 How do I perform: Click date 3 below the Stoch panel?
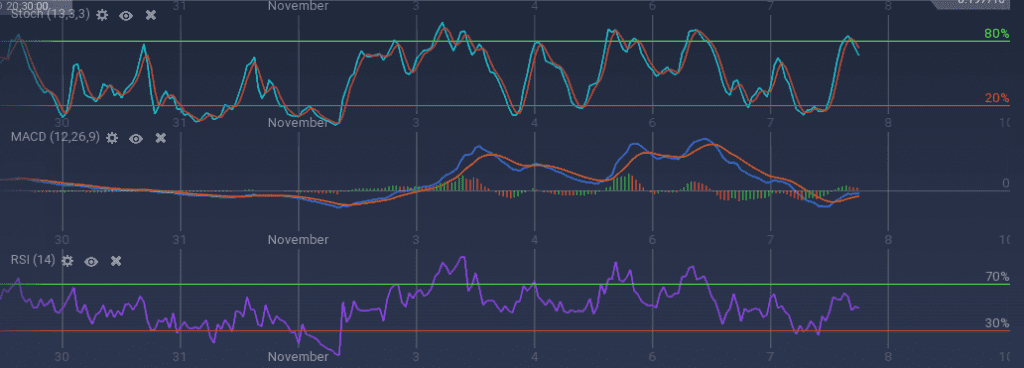click(416, 123)
